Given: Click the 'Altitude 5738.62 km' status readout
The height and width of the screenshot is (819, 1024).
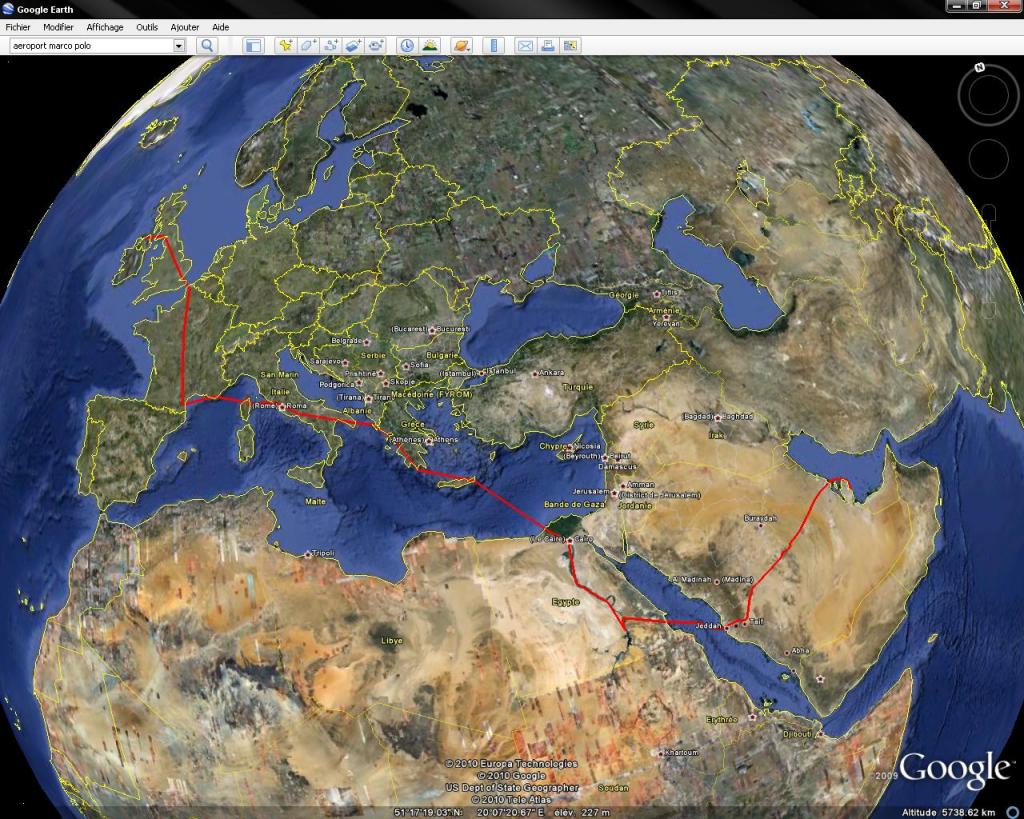Looking at the screenshot, I should [x=948, y=812].
